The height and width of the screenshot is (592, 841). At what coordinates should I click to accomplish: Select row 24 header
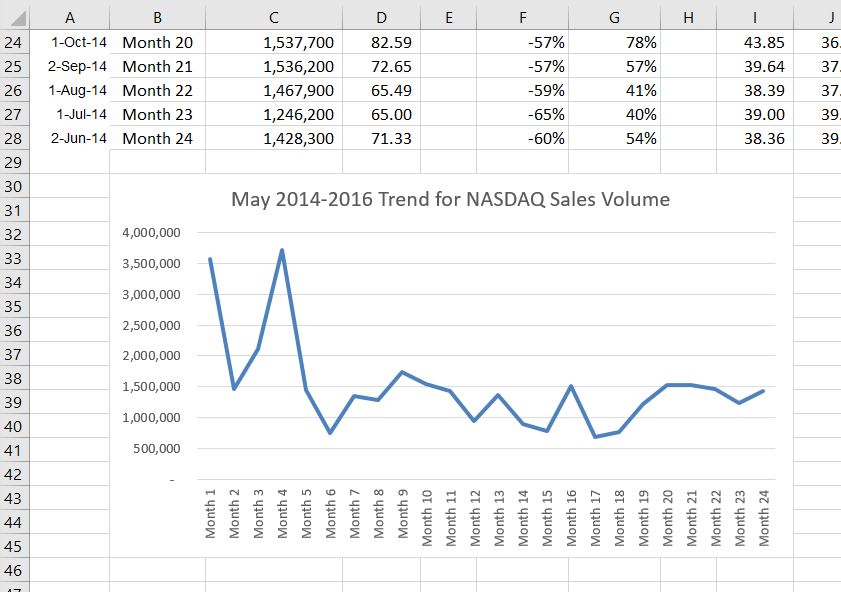coord(14,42)
